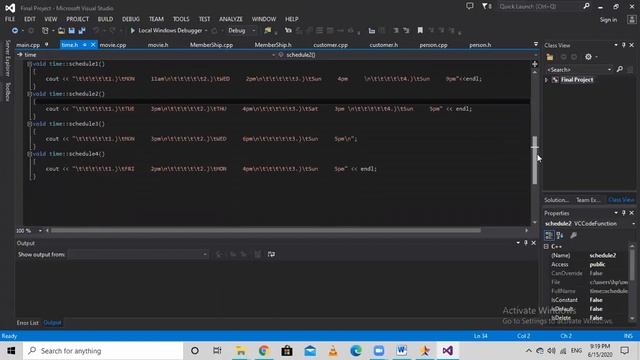Click the Categorized view icon in Properties
Screen dimensions: 640x360
[x=549, y=235]
